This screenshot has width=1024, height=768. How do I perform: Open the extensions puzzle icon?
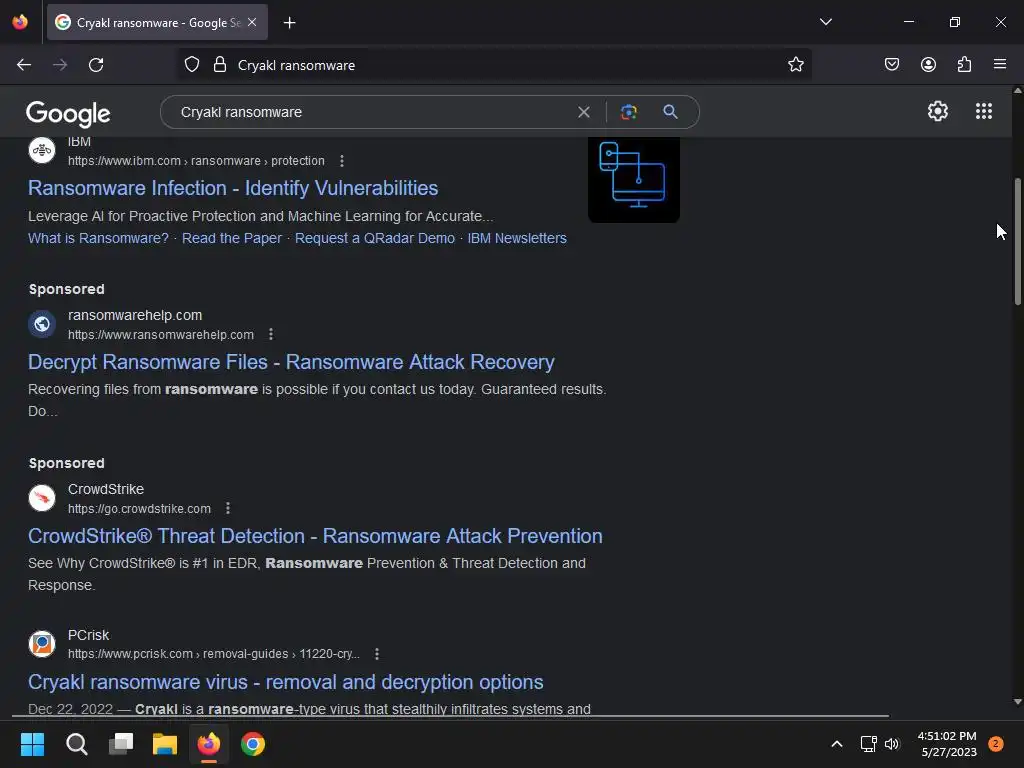(x=964, y=65)
